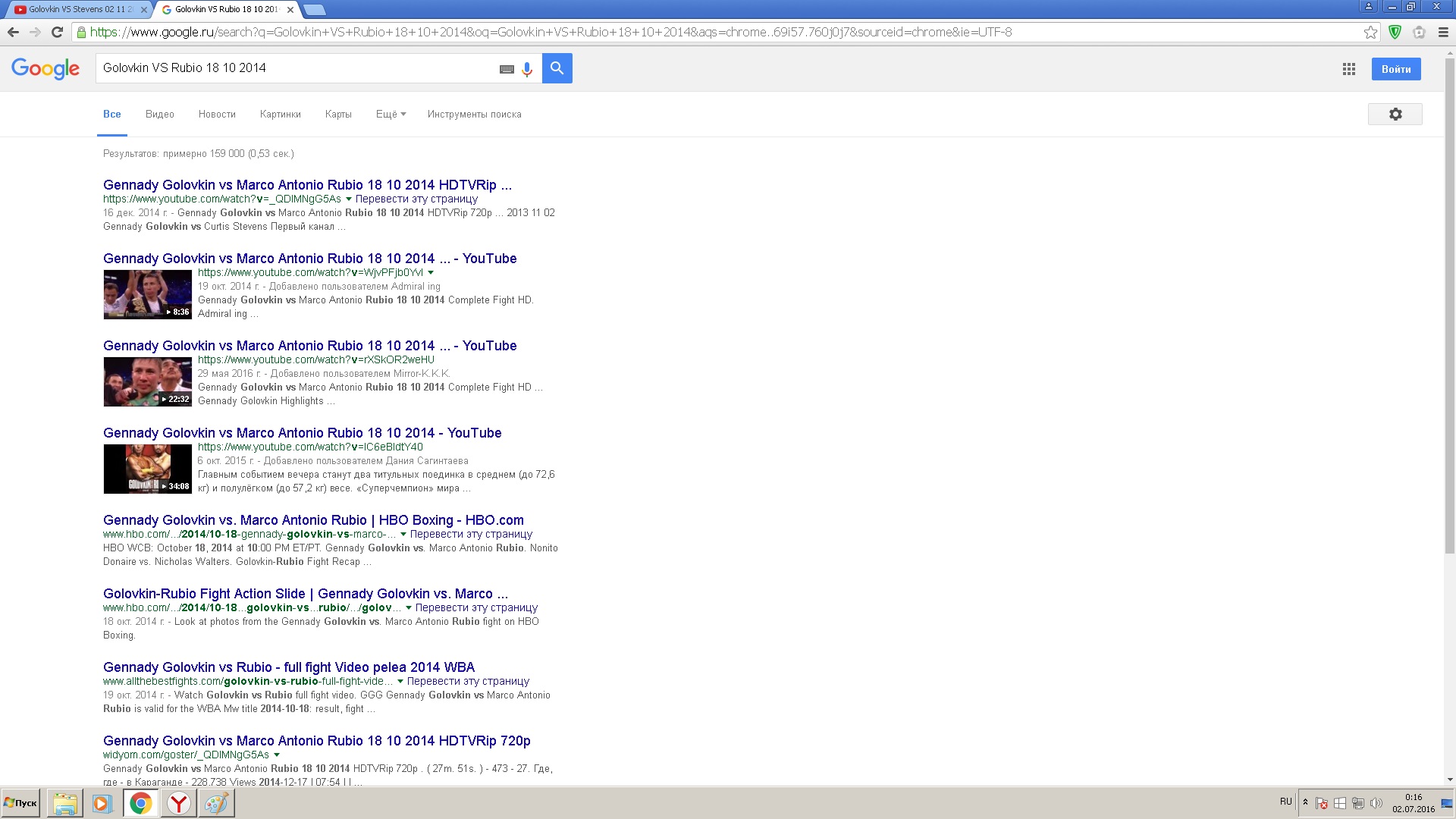This screenshot has width=1456, height=819.
Task: Expand dropdown arrow on allthebestfights URL
Action: pos(400,682)
